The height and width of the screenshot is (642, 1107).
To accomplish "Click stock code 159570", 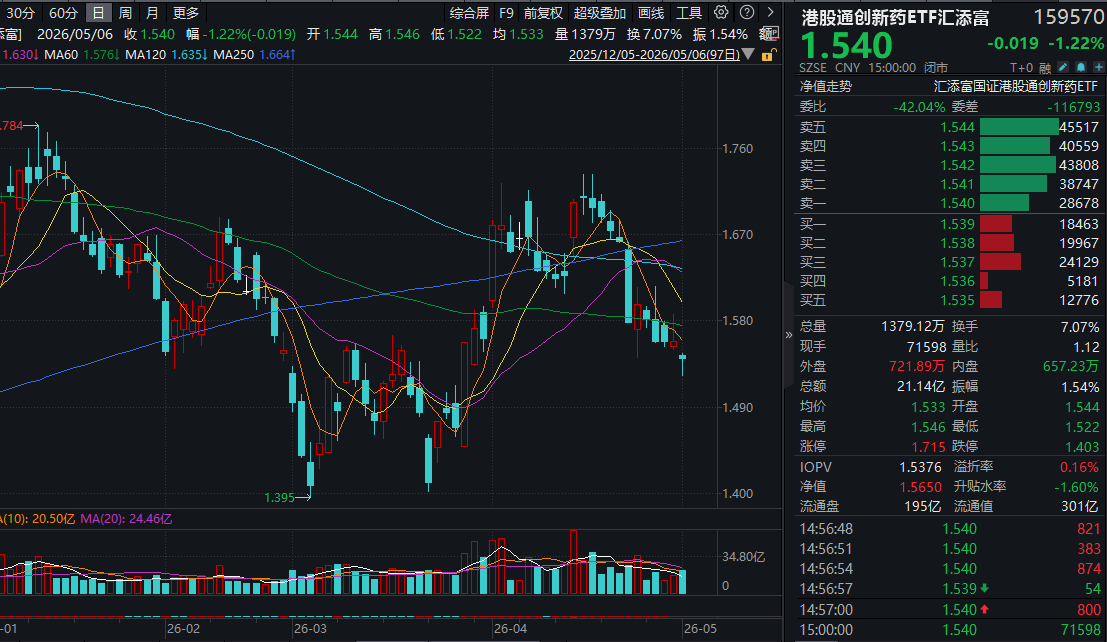I will [1068, 17].
